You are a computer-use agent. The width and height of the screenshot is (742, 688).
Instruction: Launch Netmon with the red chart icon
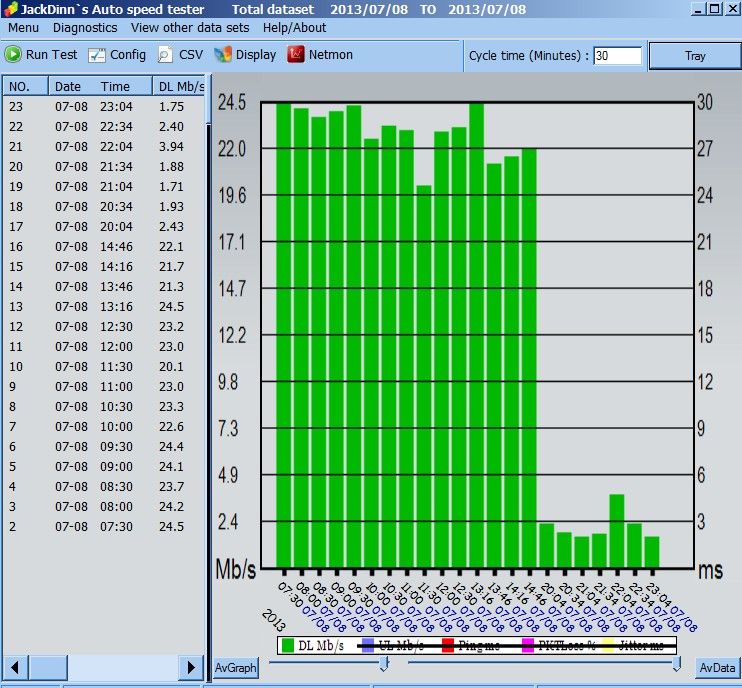point(296,54)
